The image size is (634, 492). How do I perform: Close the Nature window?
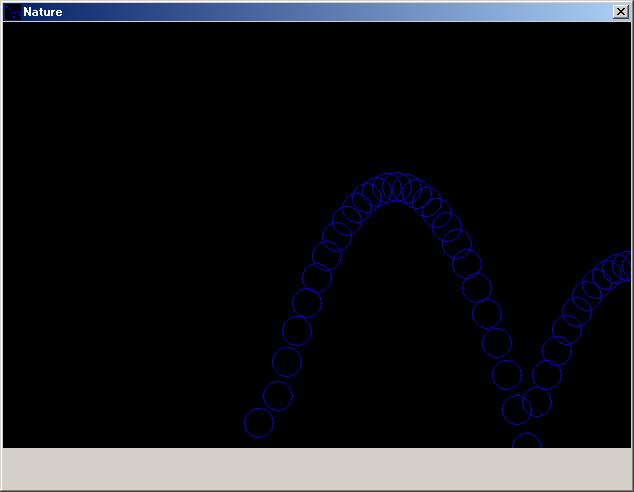click(620, 12)
